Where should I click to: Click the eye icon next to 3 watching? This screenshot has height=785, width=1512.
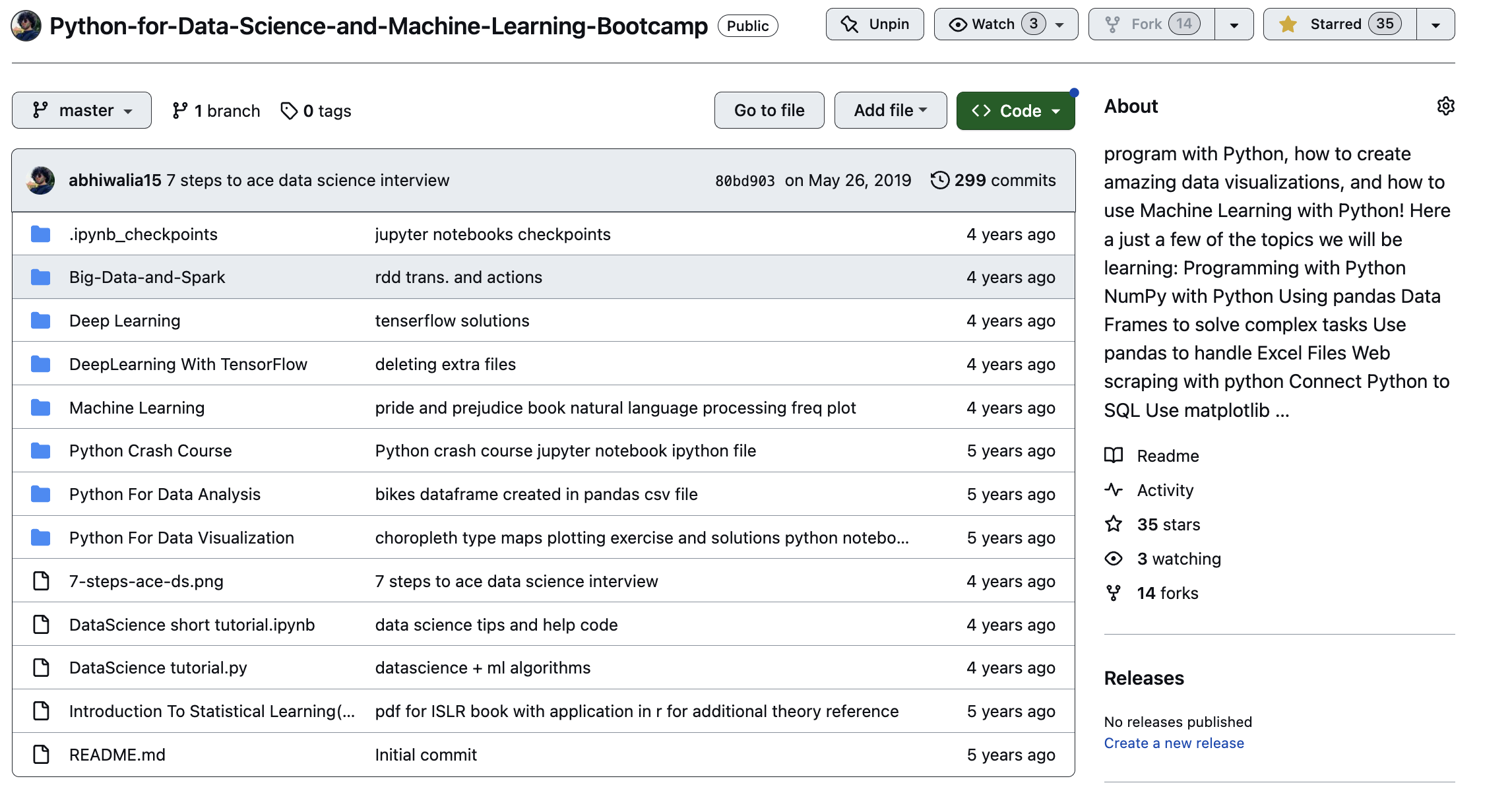point(1114,559)
